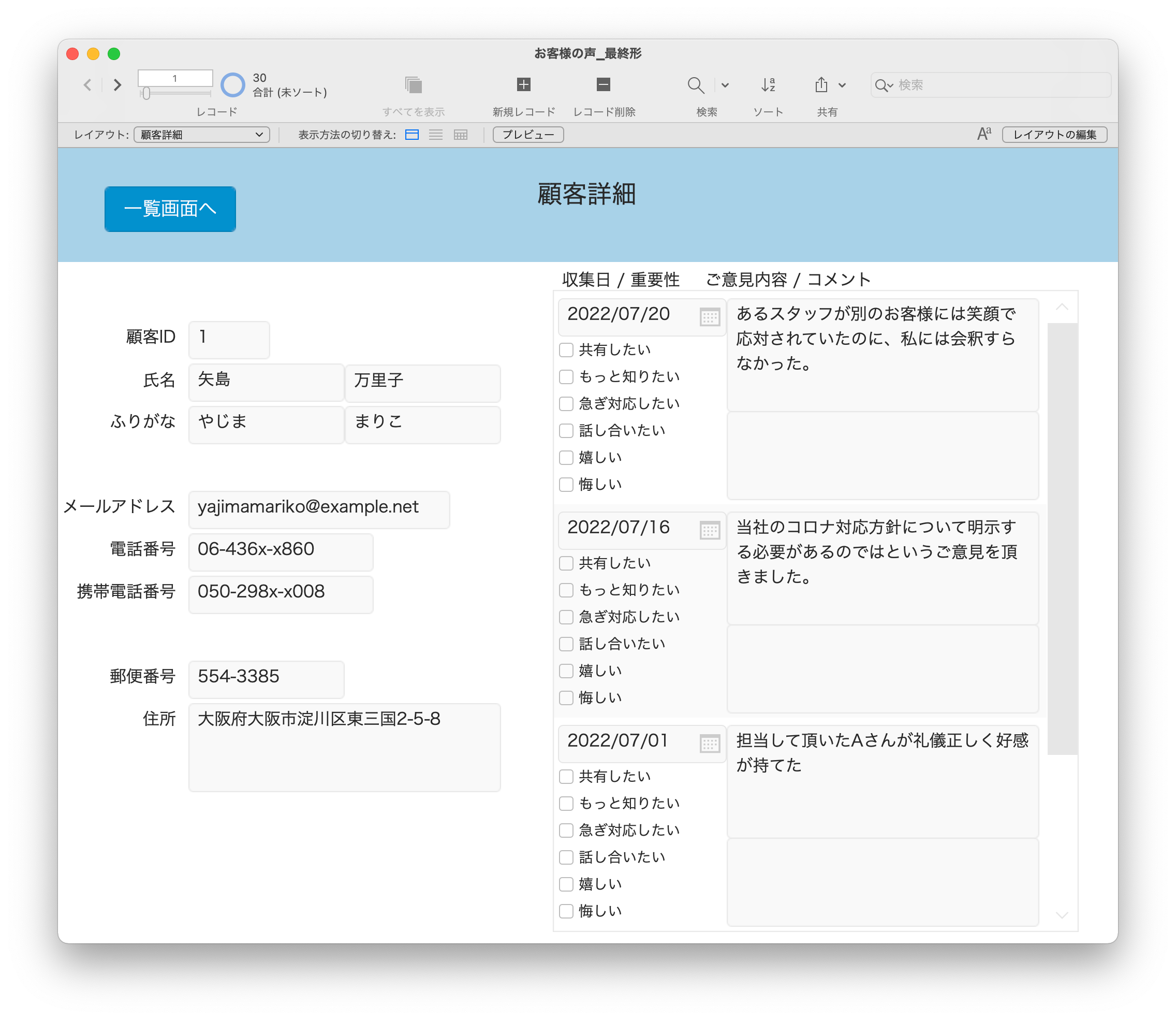The image size is (1176, 1020).
Task: Show all records
Action: pos(414,85)
